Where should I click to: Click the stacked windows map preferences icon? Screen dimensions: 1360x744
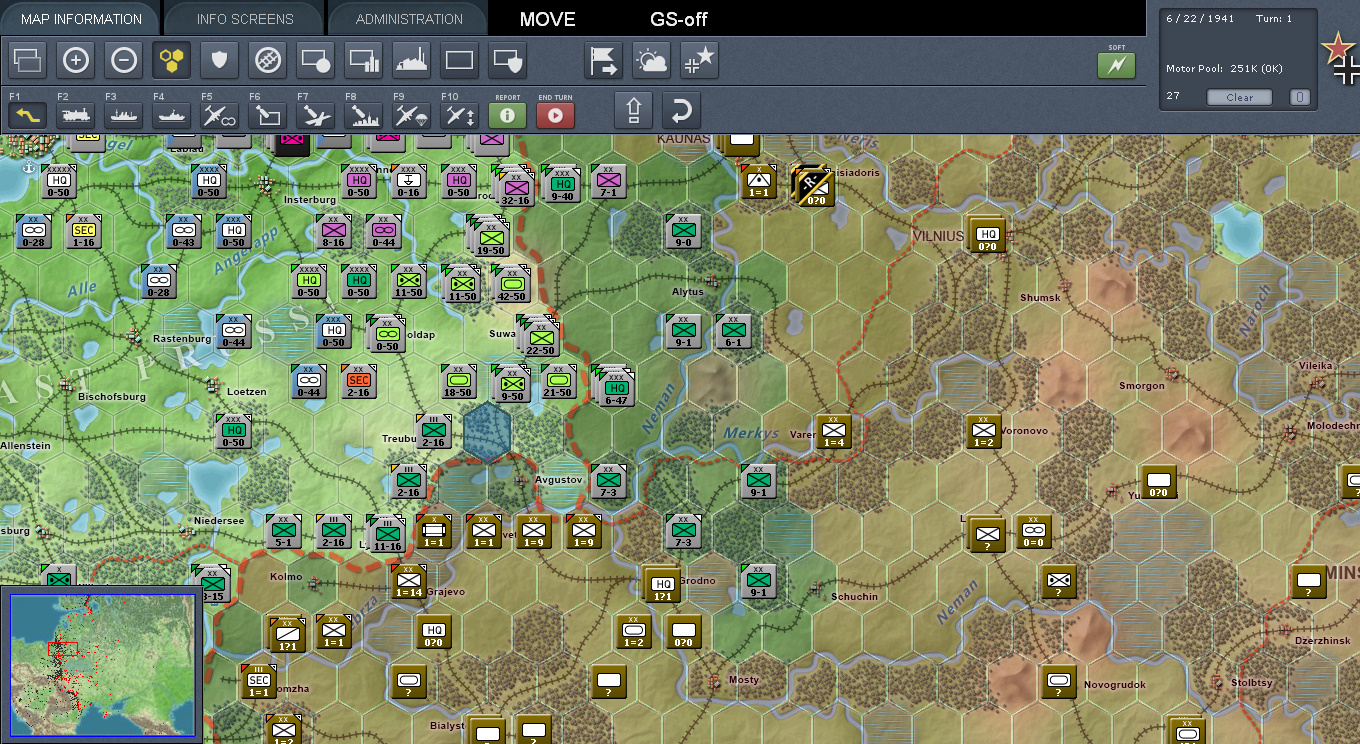pyautogui.click(x=27, y=61)
